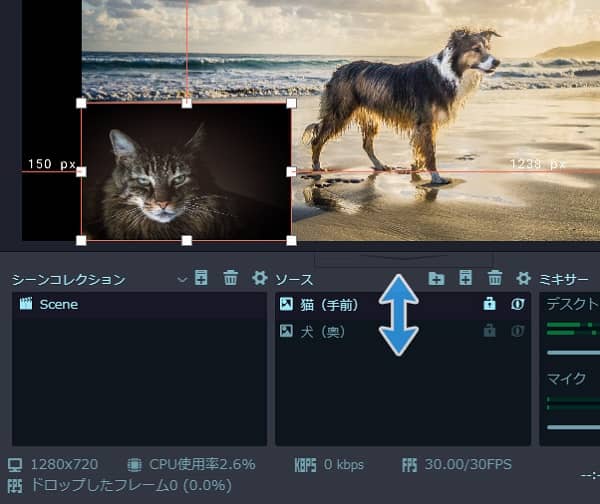Screen dimensions: 600x504
Task: Click the 30.00/30FPS status text
Action: click(468, 464)
